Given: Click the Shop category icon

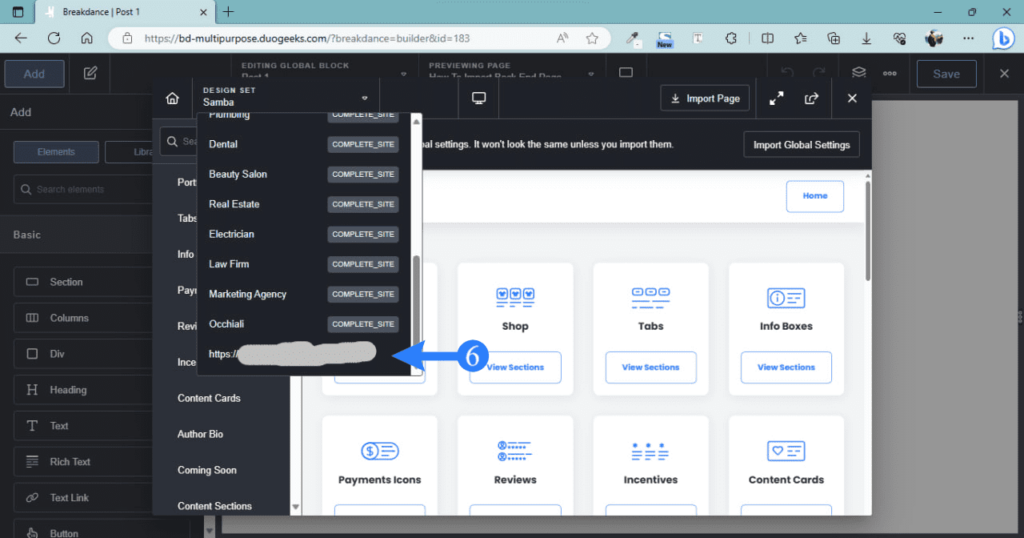Looking at the screenshot, I should 515,297.
